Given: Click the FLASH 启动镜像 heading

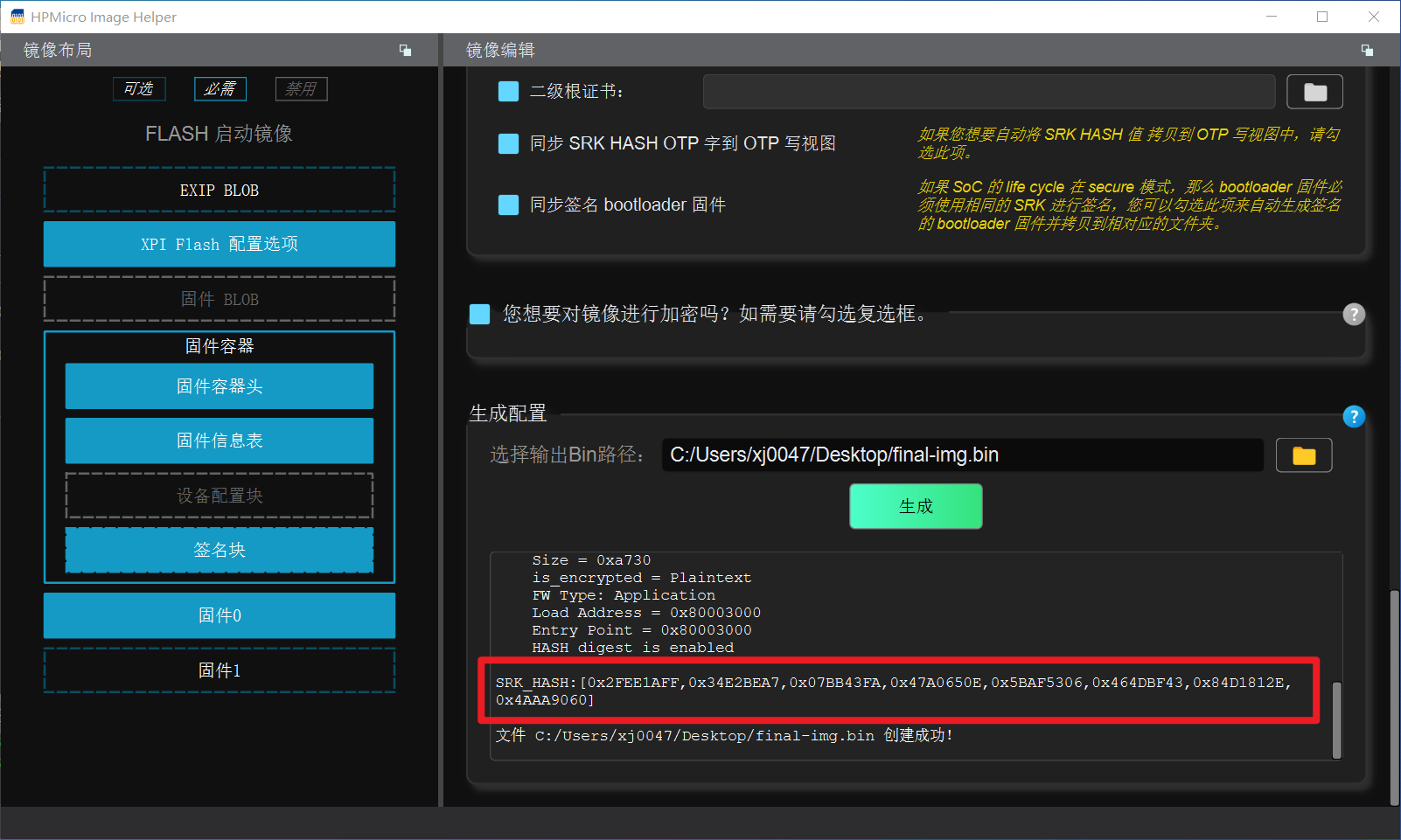Looking at the screenshot, I should [x=219, y=134].
